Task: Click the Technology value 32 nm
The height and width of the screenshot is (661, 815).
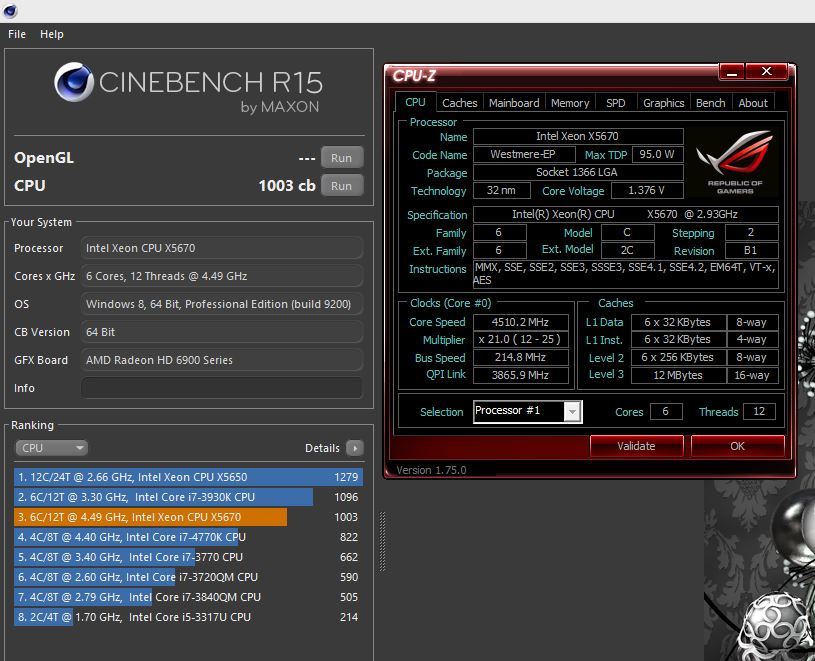Action: (502, 190)
